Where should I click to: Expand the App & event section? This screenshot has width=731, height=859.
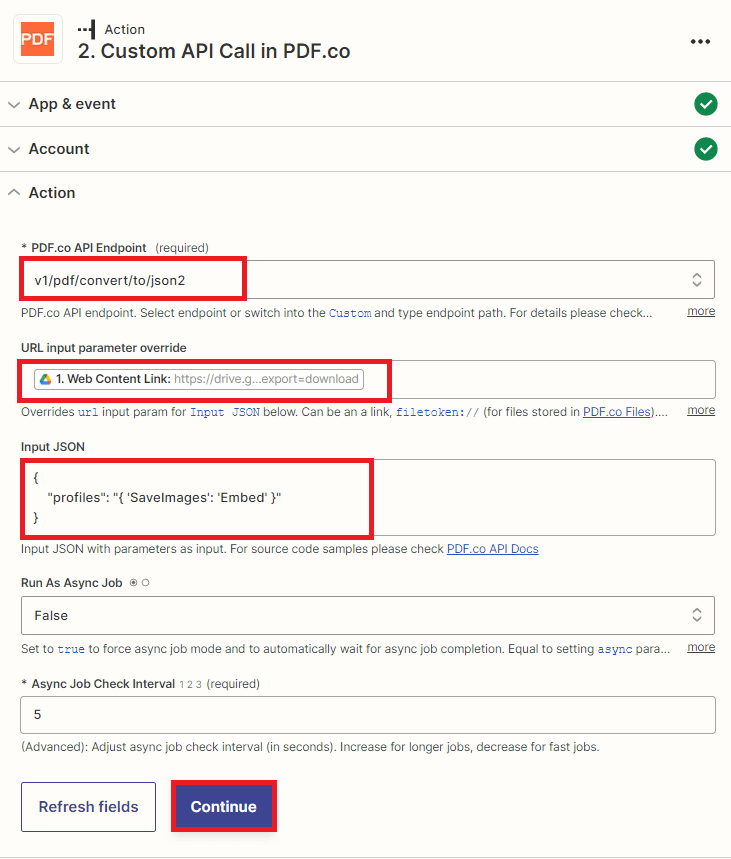tap(72, 104)
